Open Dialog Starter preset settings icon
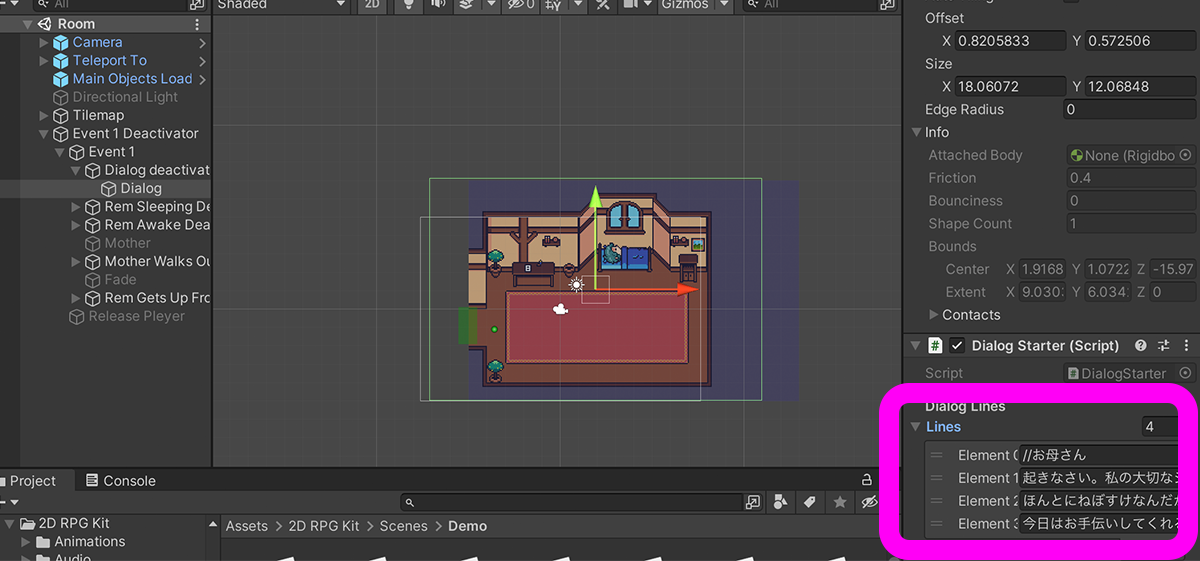This screenshot has height=561, width=1200. 1163,345
